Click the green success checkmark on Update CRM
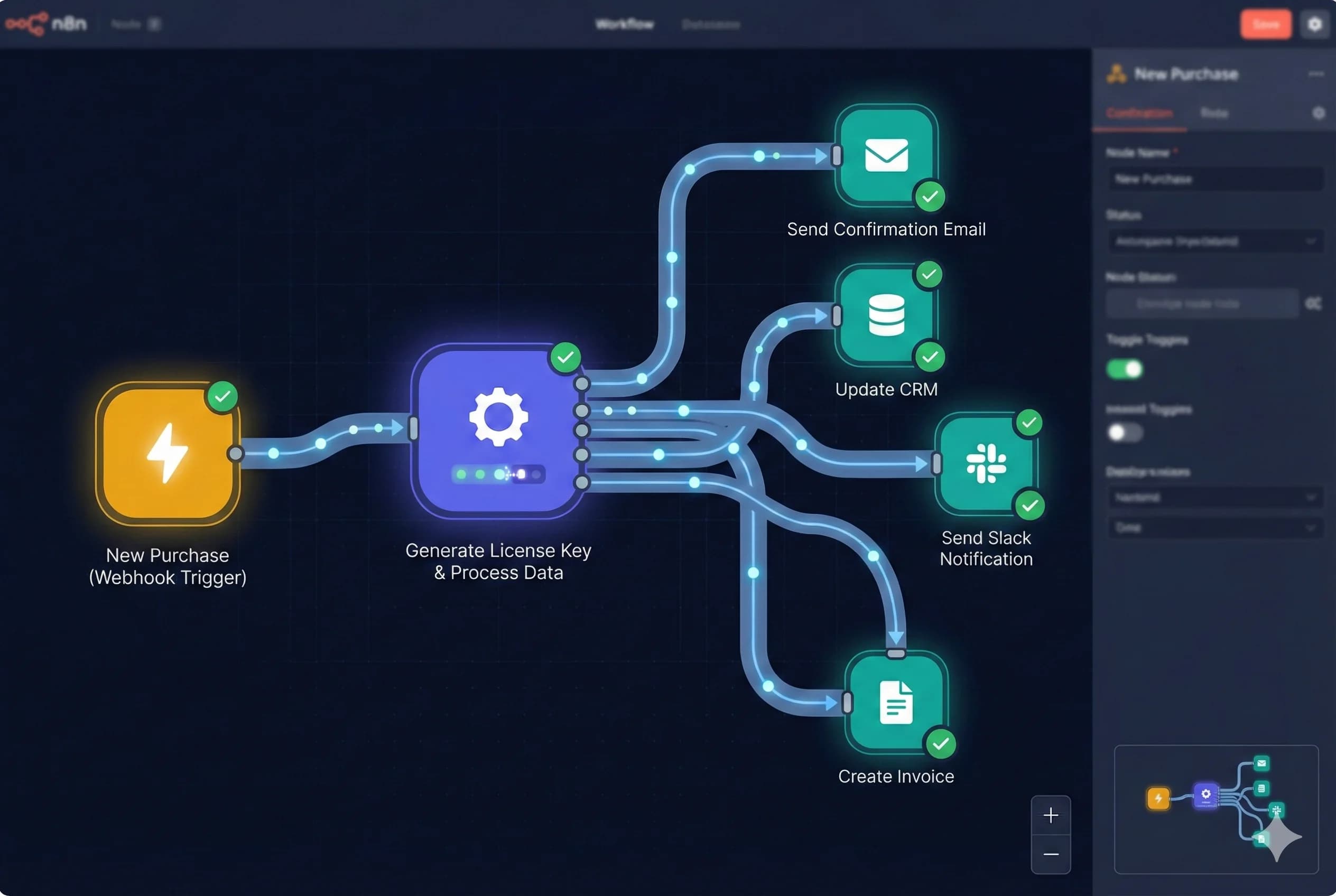 click(927, 274)
